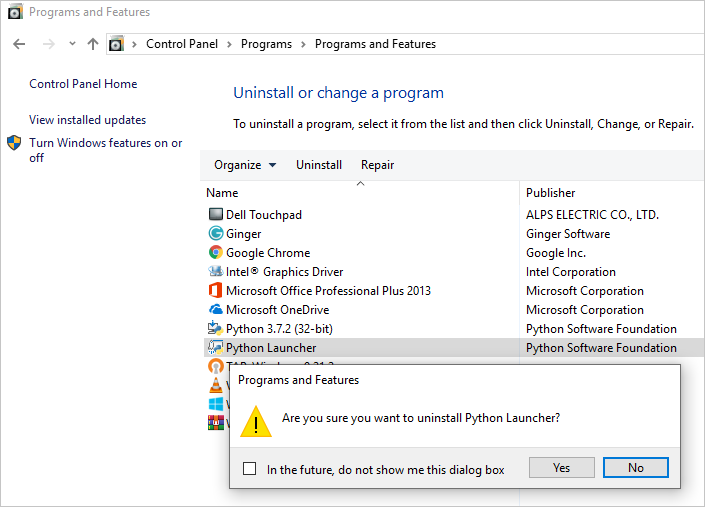Expand chevron after Control Panel breadcrumb
Viewport: 705px width, 507px height.
tap(229, 44)
